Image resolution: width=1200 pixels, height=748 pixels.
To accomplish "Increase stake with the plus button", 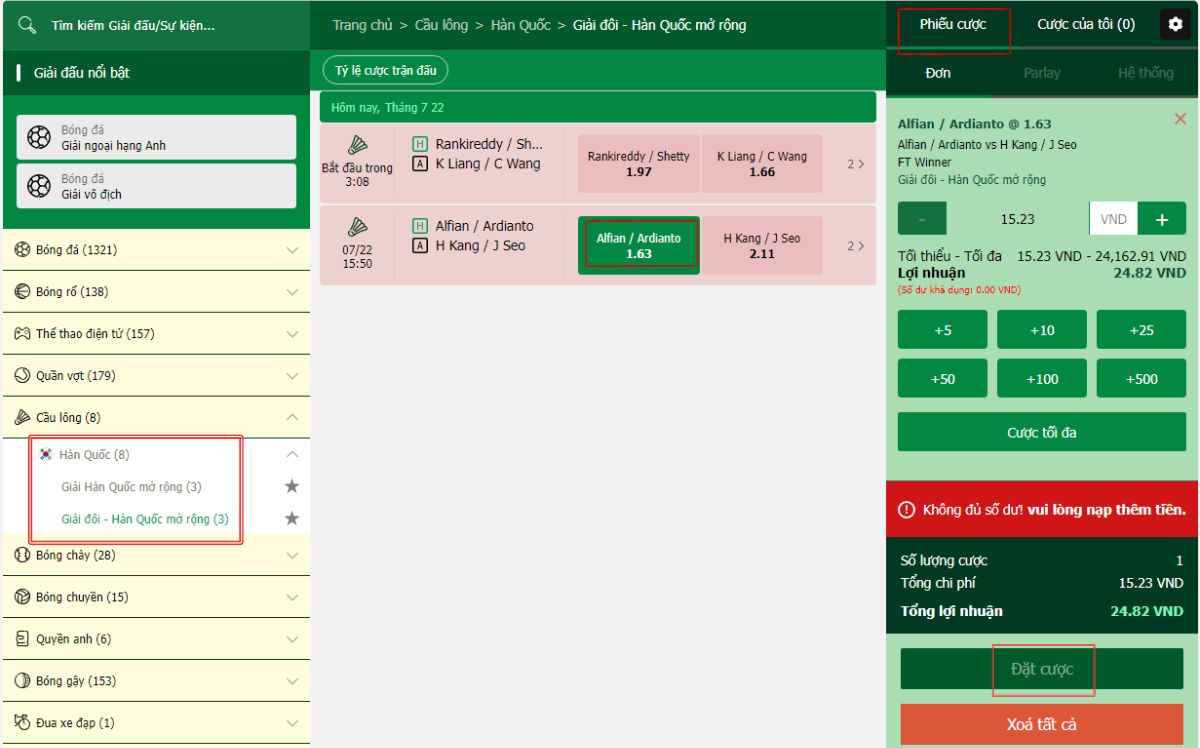I will click(x=1162, y=219).
